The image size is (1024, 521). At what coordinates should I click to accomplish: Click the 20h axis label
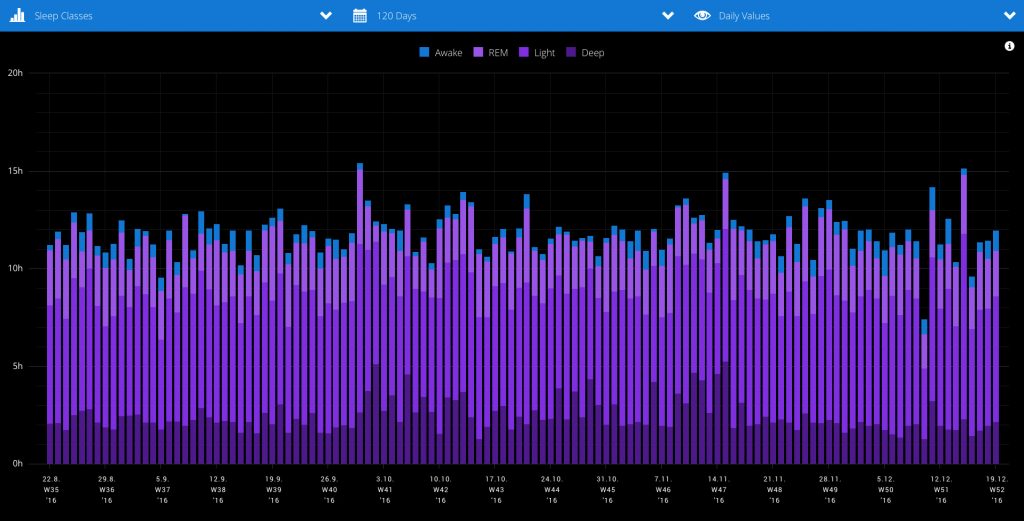(x=15, y=73)
